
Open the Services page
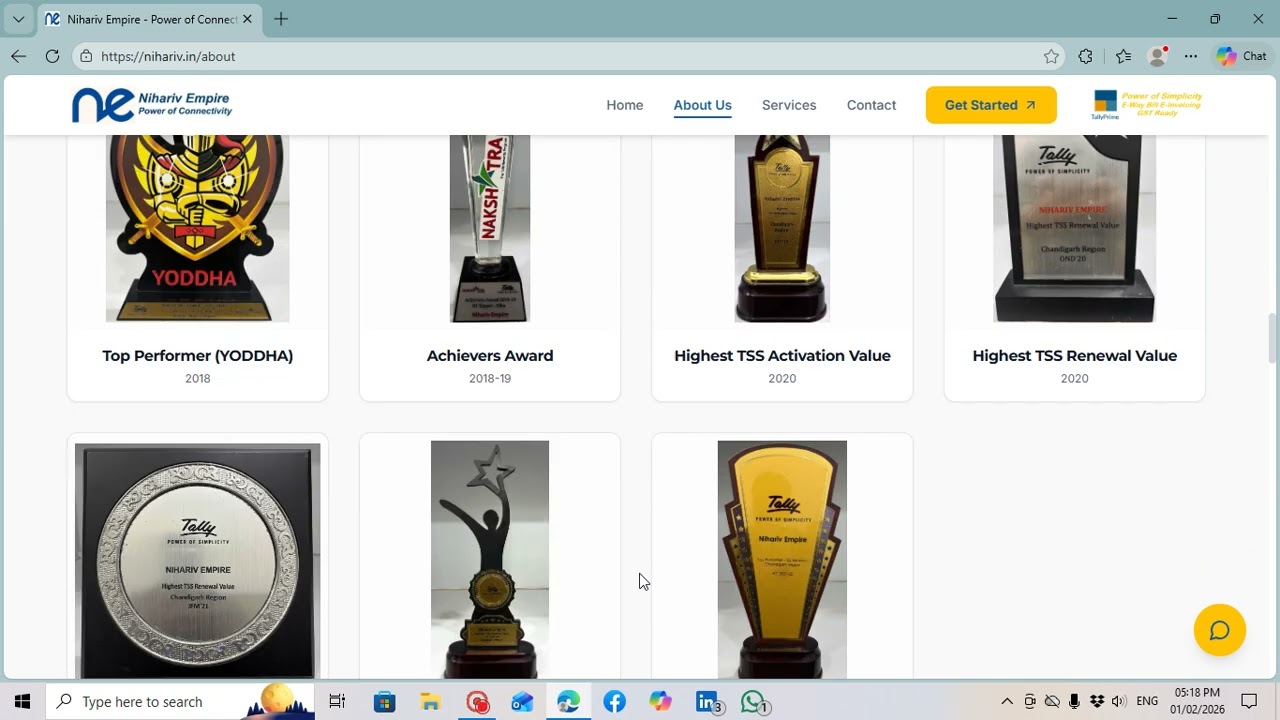[x=789, y=105]
